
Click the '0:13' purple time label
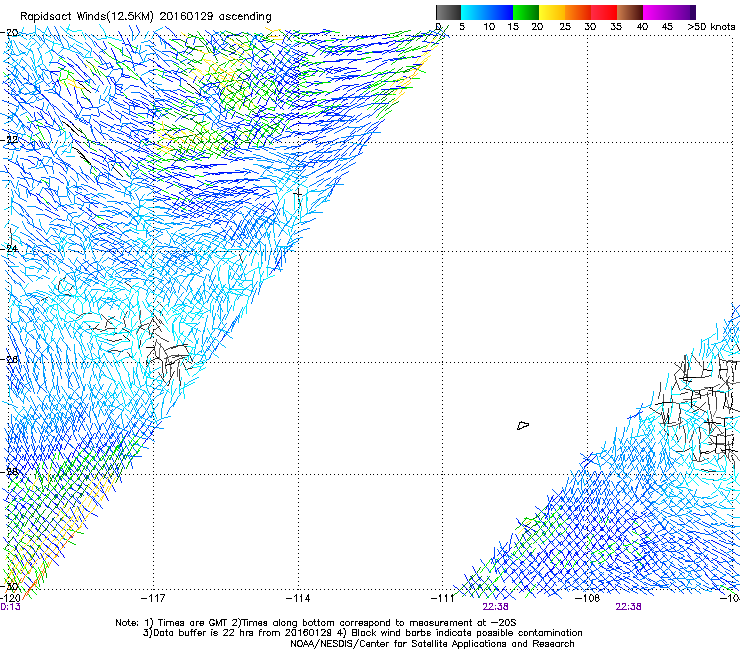click(10, 607)
